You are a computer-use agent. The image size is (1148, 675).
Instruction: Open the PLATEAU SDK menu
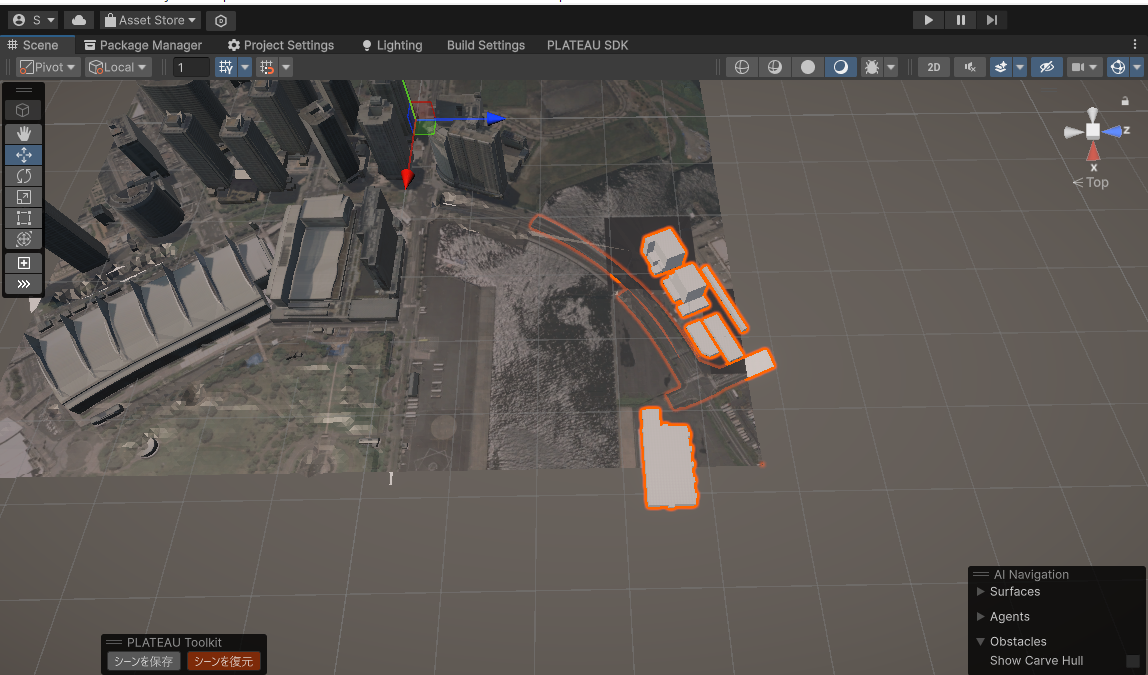coord(588,45)
